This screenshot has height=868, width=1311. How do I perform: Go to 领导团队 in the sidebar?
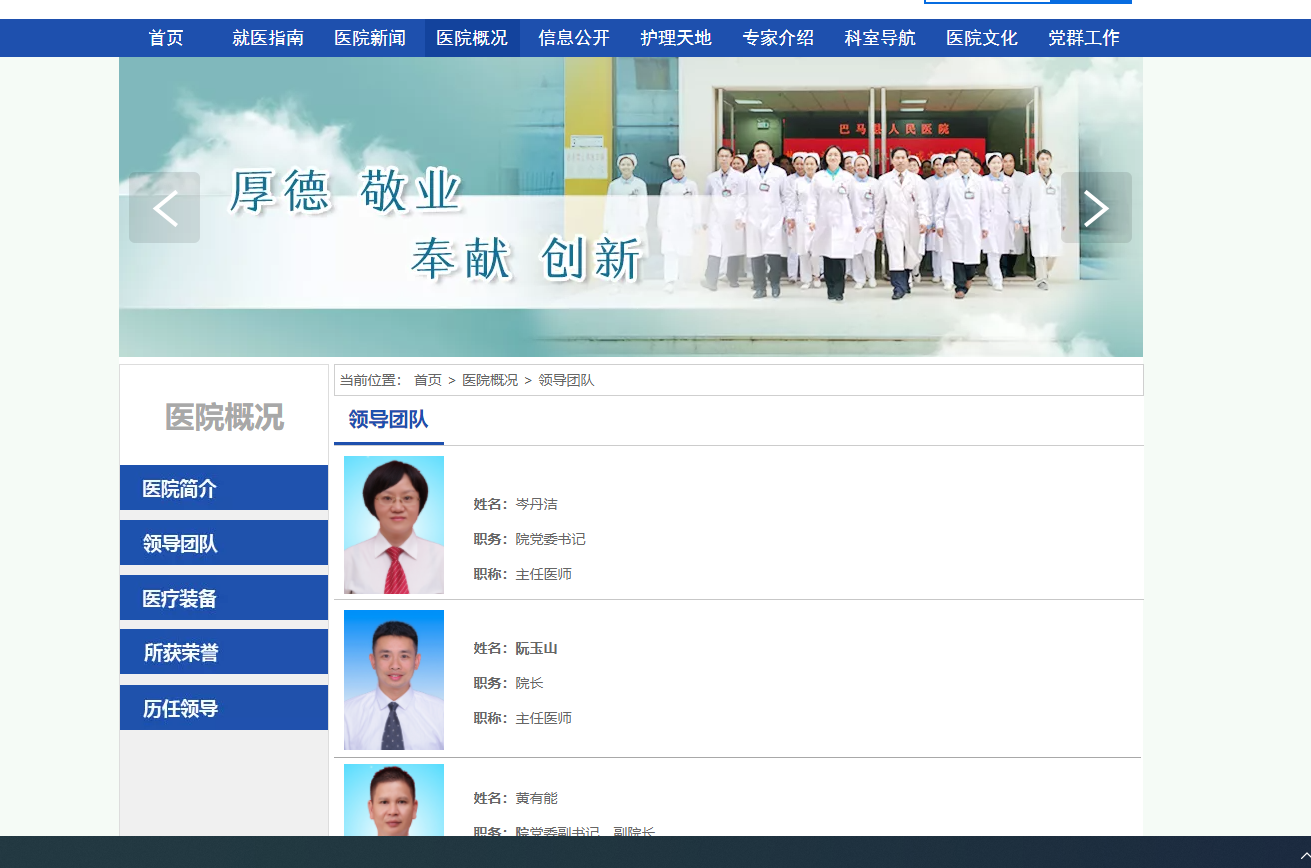point(224,543)
